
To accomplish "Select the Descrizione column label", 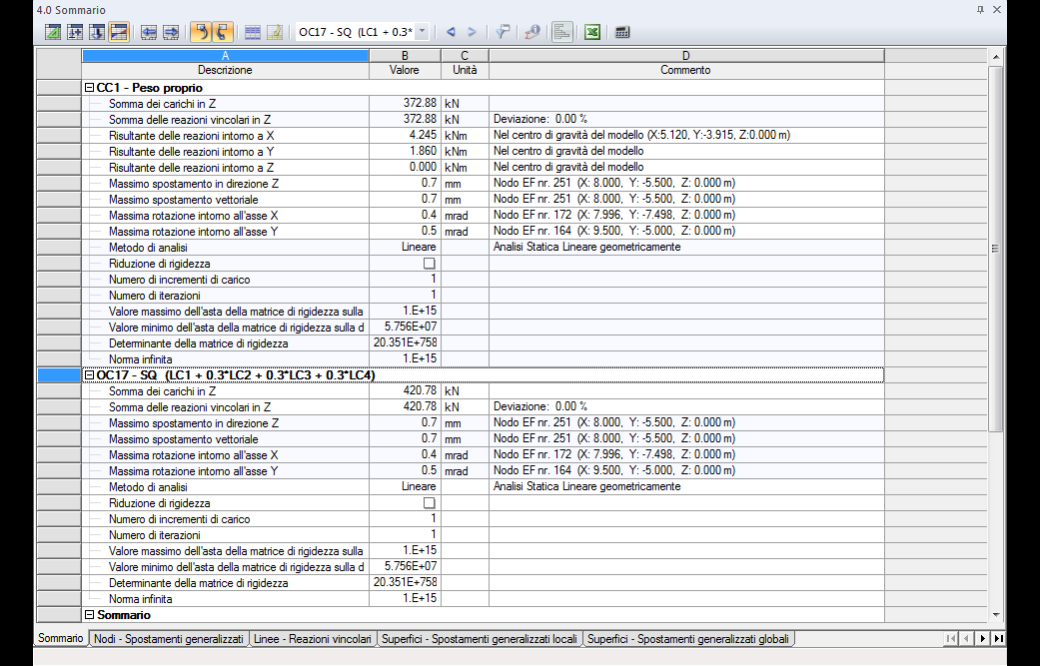I will pyautogui.click(x=225, y=70).
